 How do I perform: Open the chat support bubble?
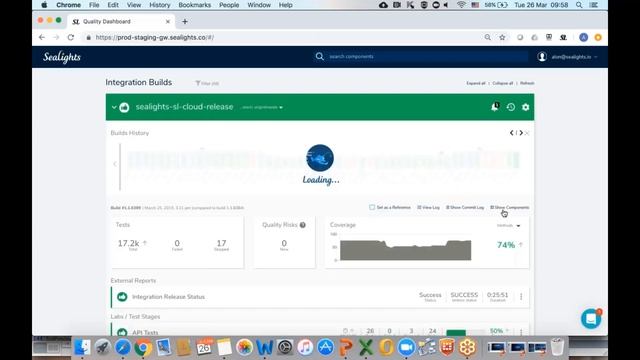pos(591,319)
